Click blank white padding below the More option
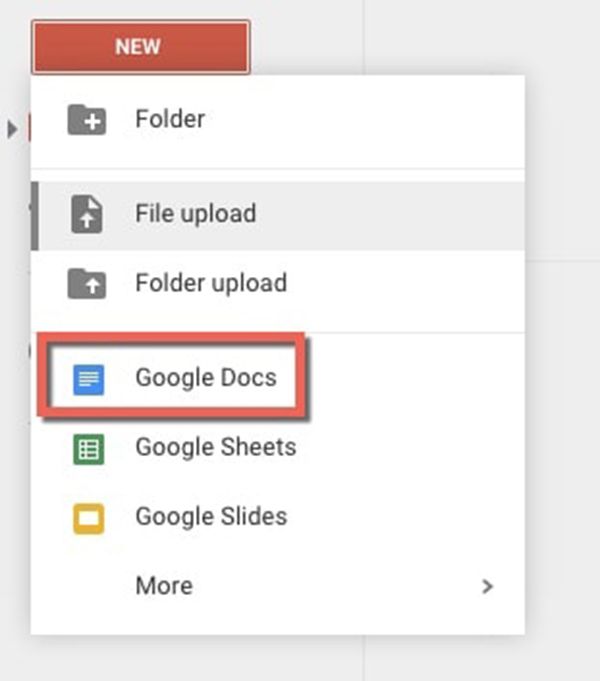 click(x=278, y=619)
